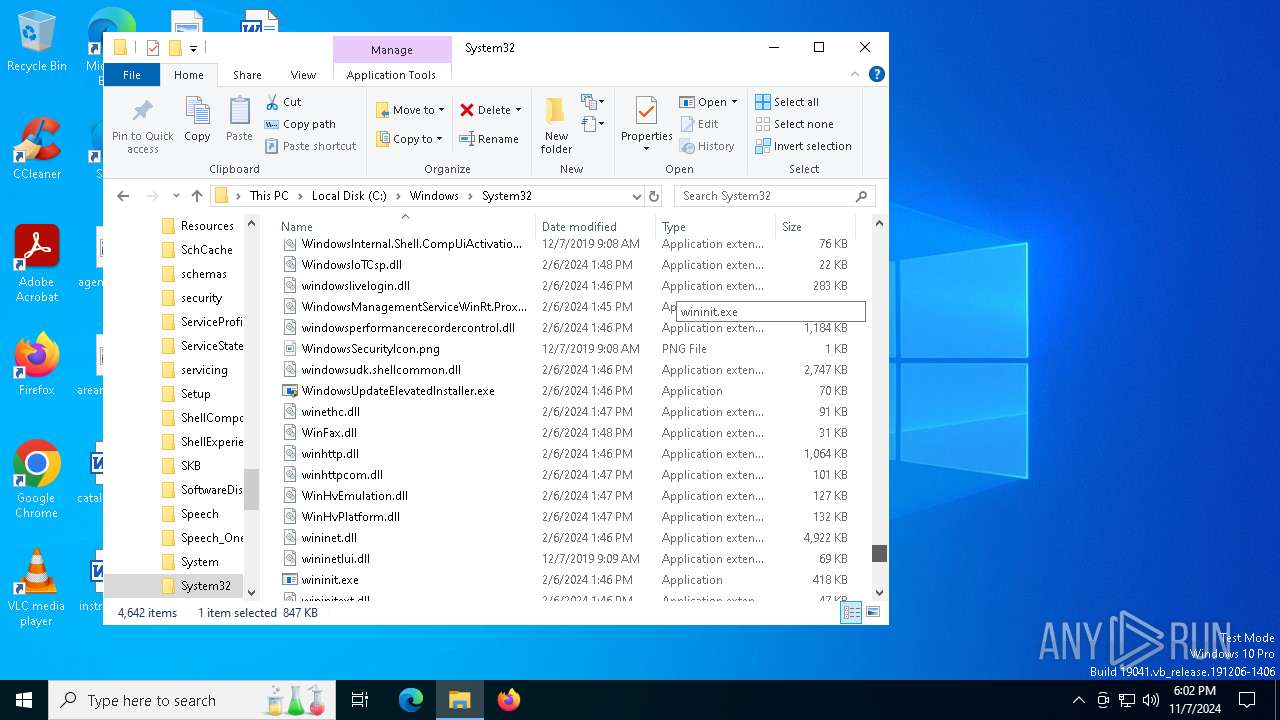Click This PC in the address breadcrumb

click(x=269, y=196)
